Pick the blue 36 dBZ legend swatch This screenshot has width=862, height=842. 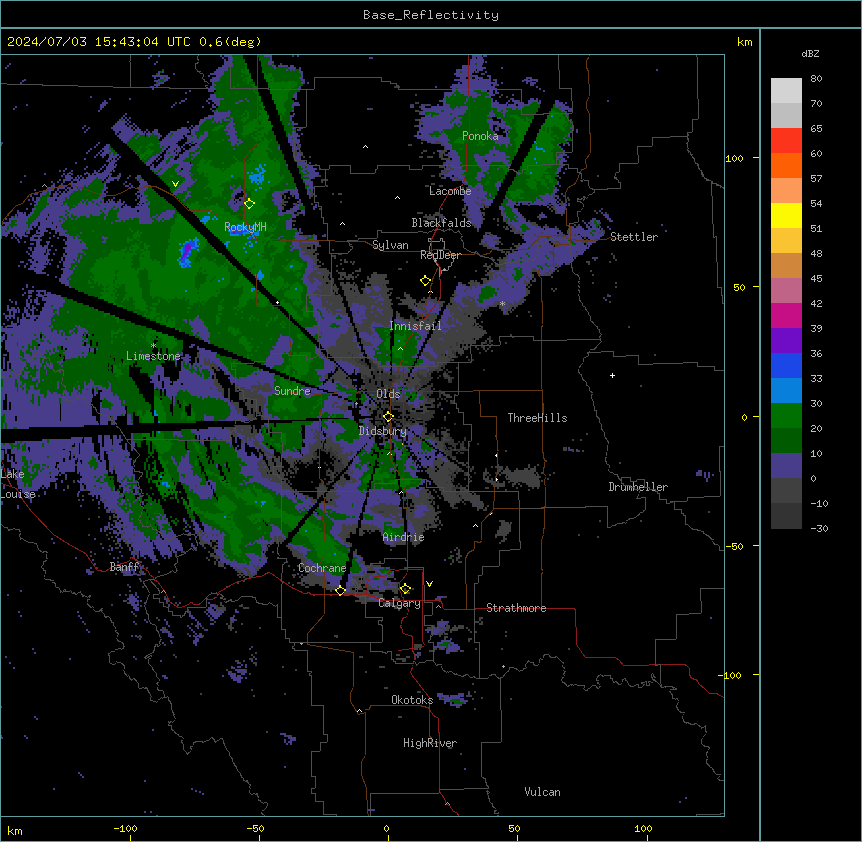[x=786, y=365]
